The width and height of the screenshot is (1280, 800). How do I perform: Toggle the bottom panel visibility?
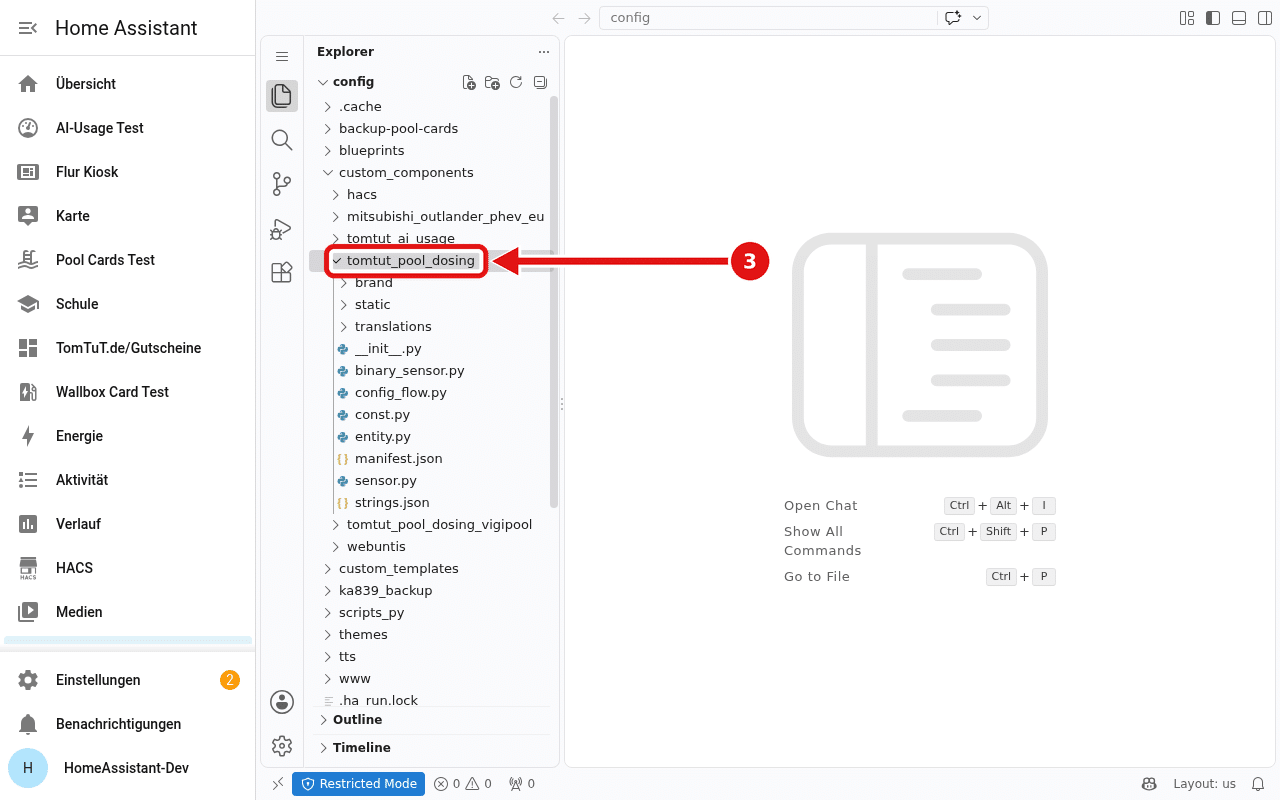1239,18
